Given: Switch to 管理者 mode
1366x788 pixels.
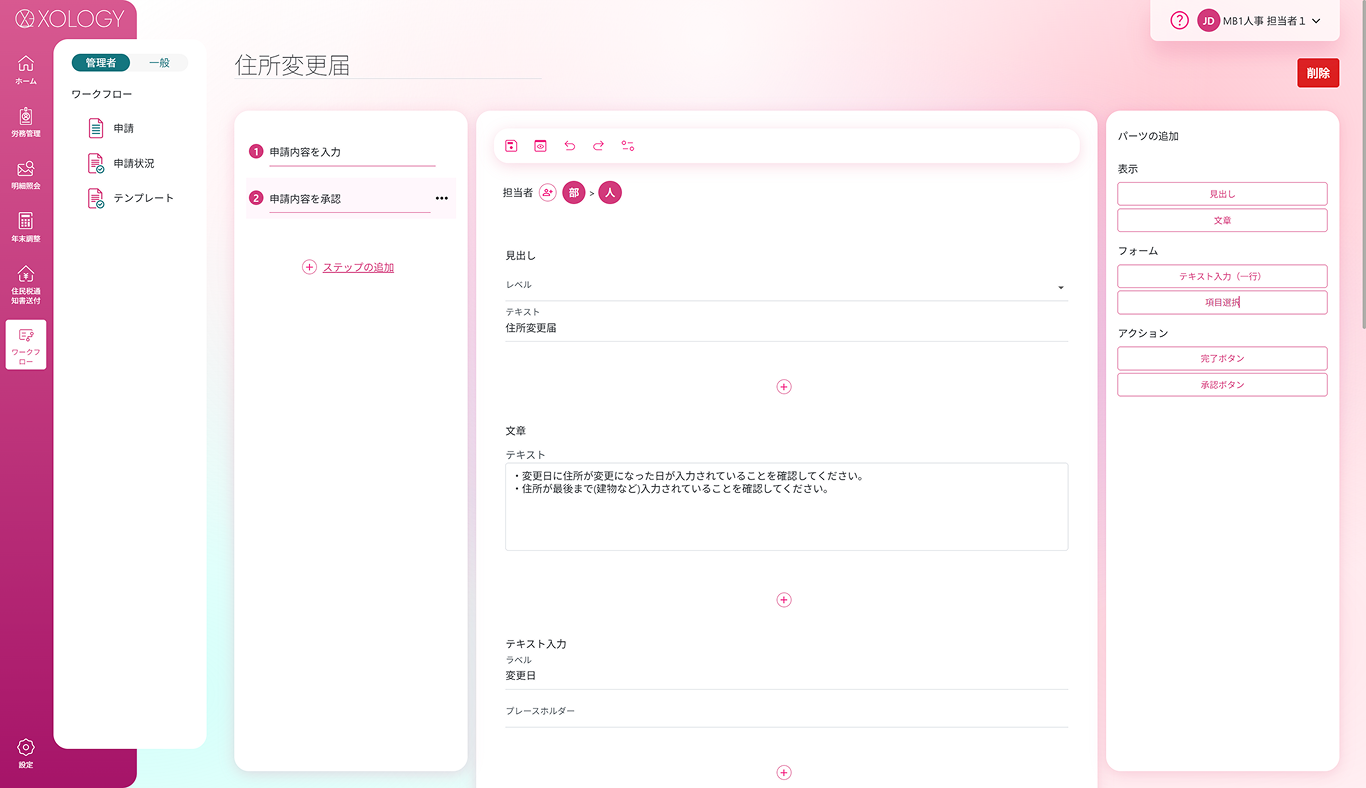Looking at the screenshot, I should point(101,63).
